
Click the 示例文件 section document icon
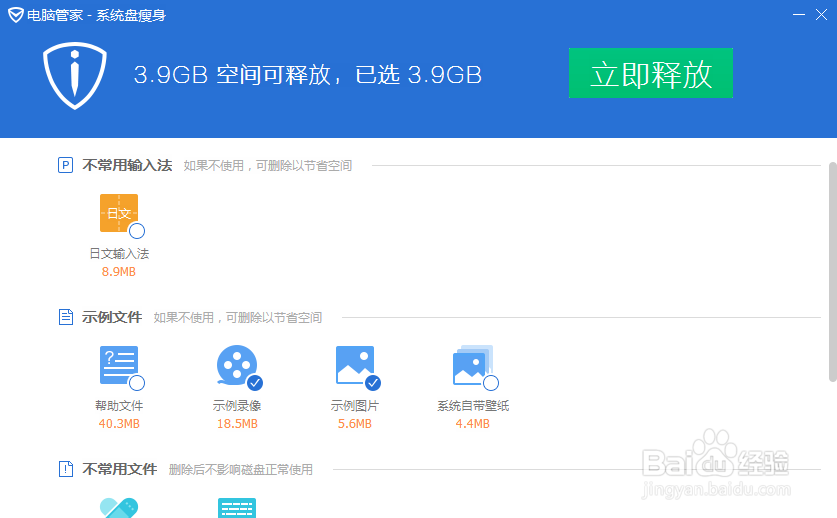[x=65, y=317]
